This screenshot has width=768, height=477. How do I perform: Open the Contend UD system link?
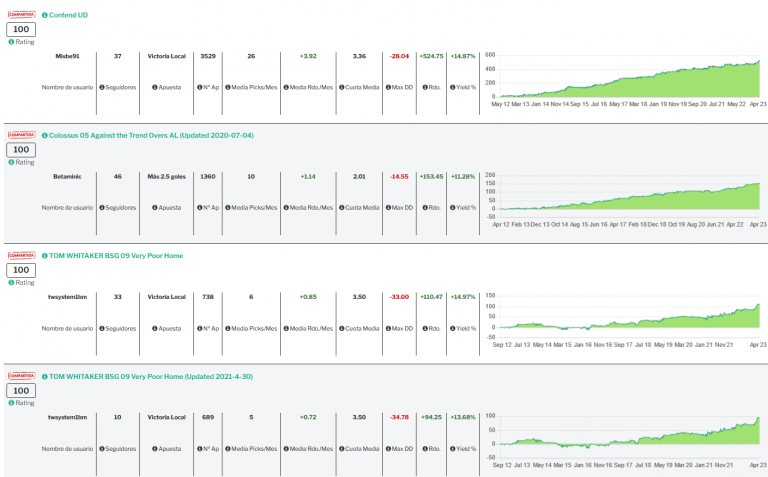pos(71,16)
